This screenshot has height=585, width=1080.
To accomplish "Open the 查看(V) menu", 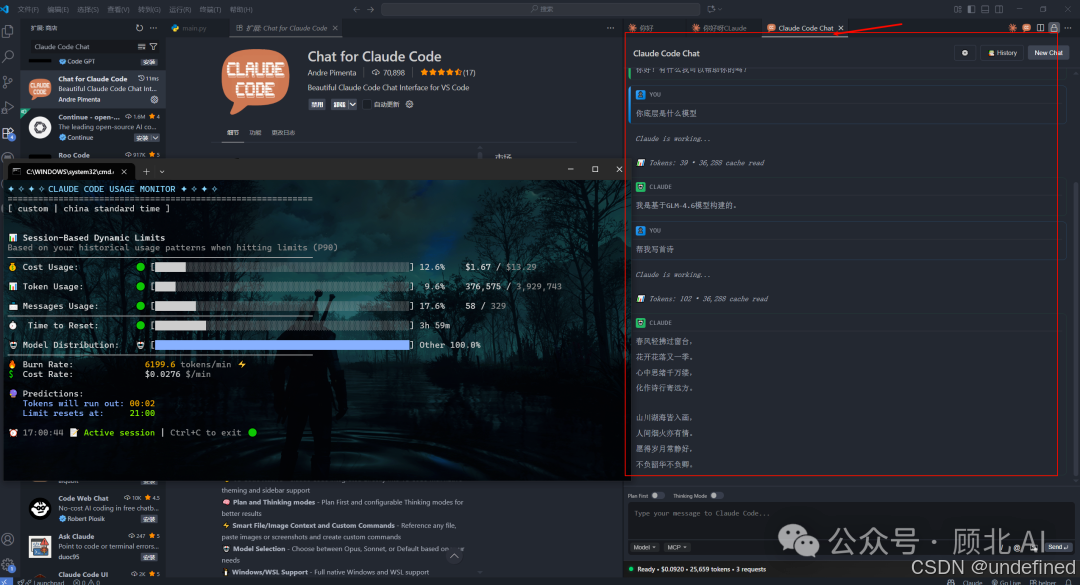I will click(x=118, y=10).
